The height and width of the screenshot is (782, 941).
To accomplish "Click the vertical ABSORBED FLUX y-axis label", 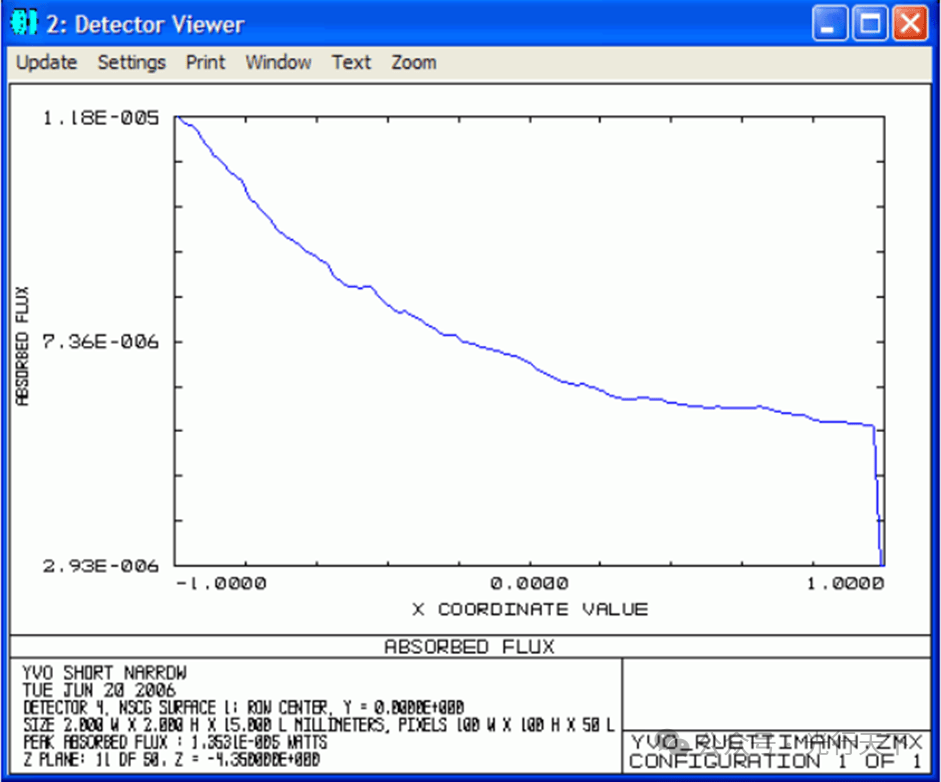I will click(x=24, y=346).
